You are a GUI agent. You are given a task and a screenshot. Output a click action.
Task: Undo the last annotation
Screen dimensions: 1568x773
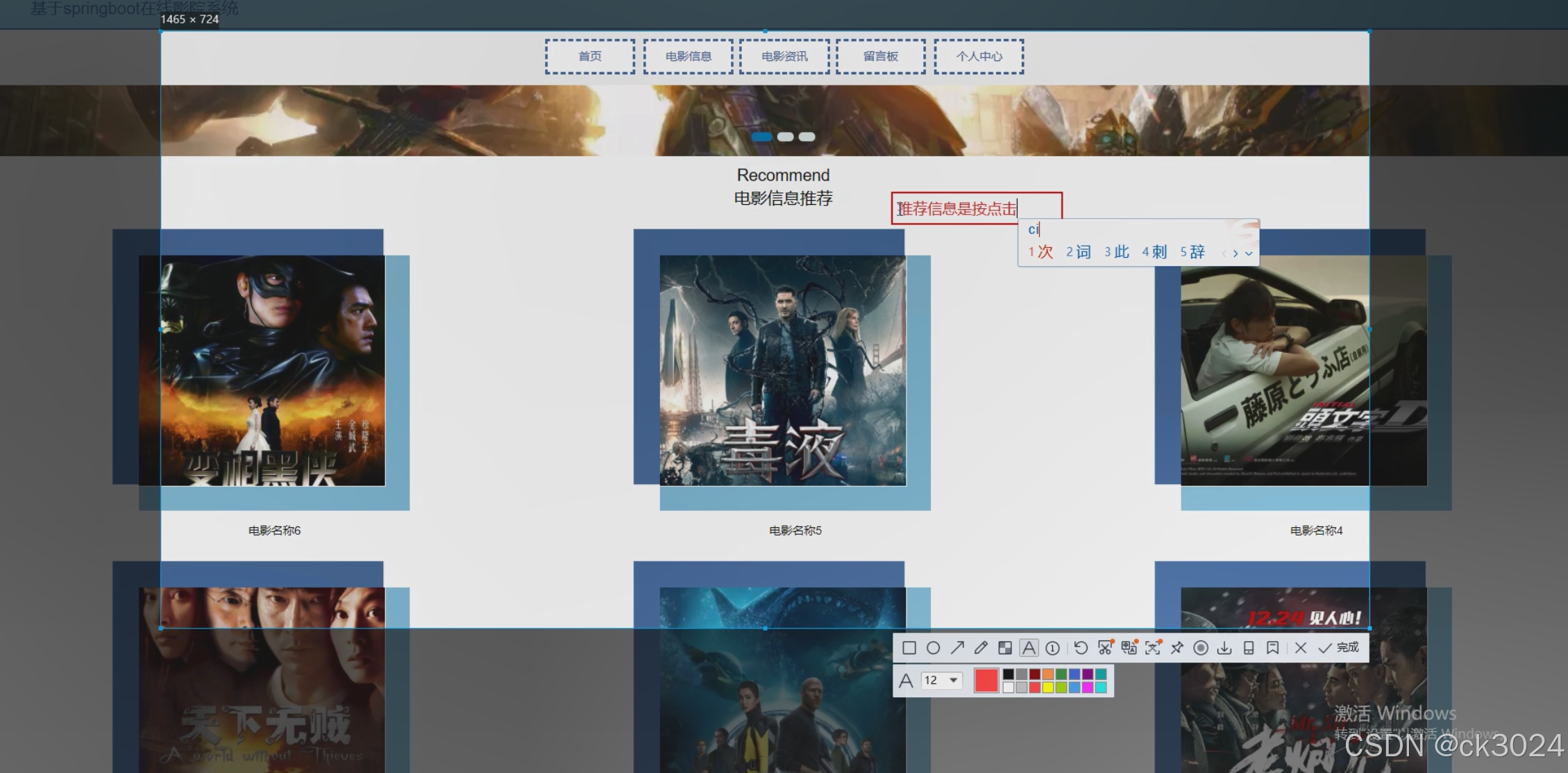point(1081,648)
